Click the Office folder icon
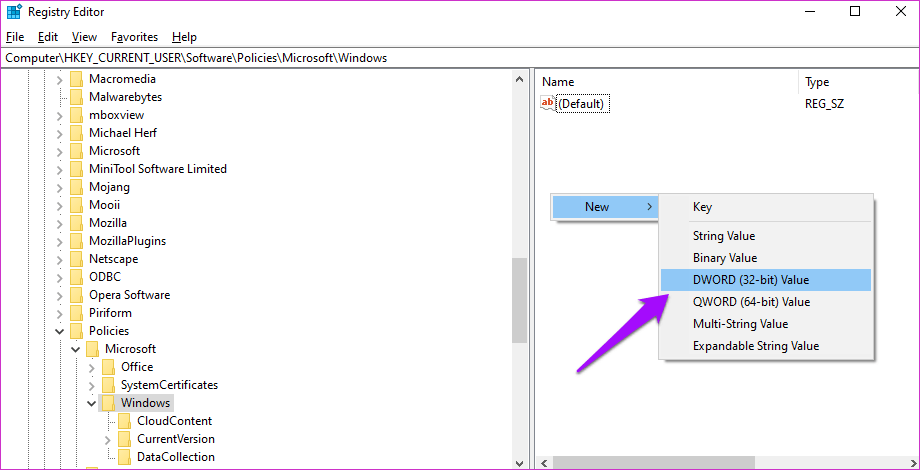This screenshot has width=920, height=470. [109, 367]
